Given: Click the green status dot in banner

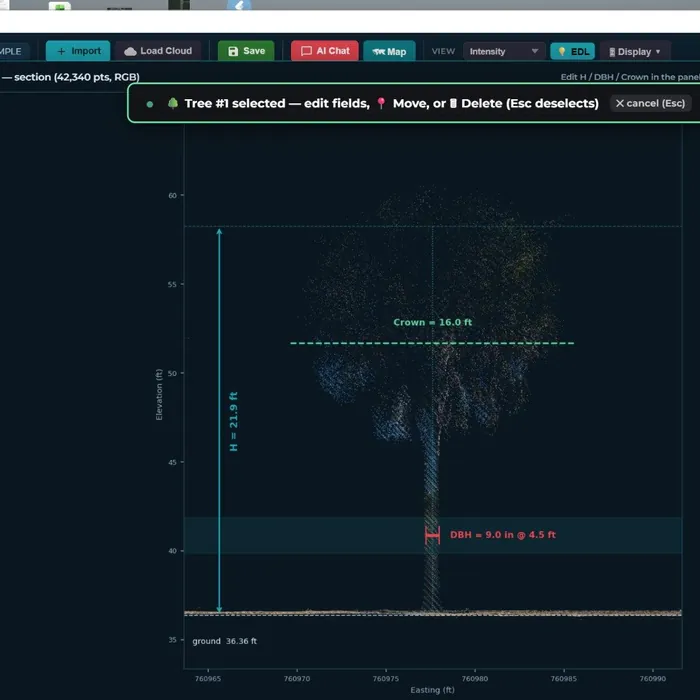Looking at the screenshot, I should (150, 104).
